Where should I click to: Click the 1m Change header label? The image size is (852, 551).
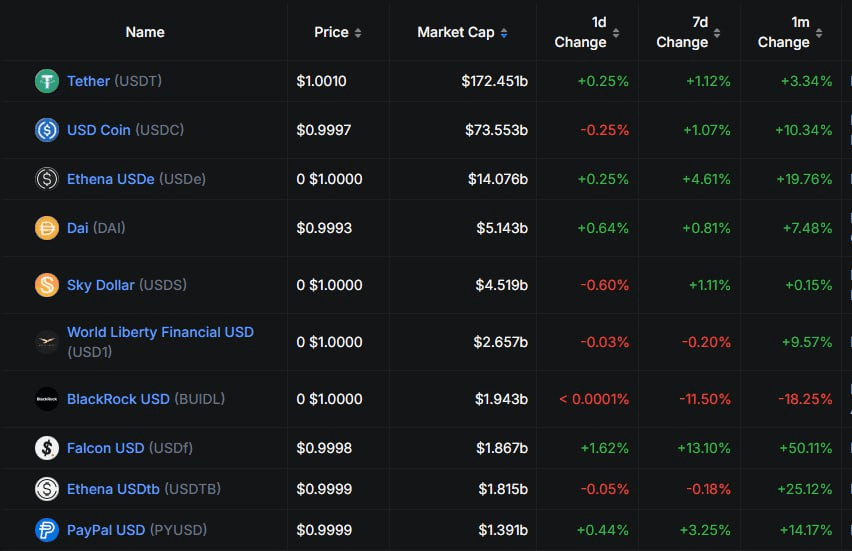tap(784, 32)
